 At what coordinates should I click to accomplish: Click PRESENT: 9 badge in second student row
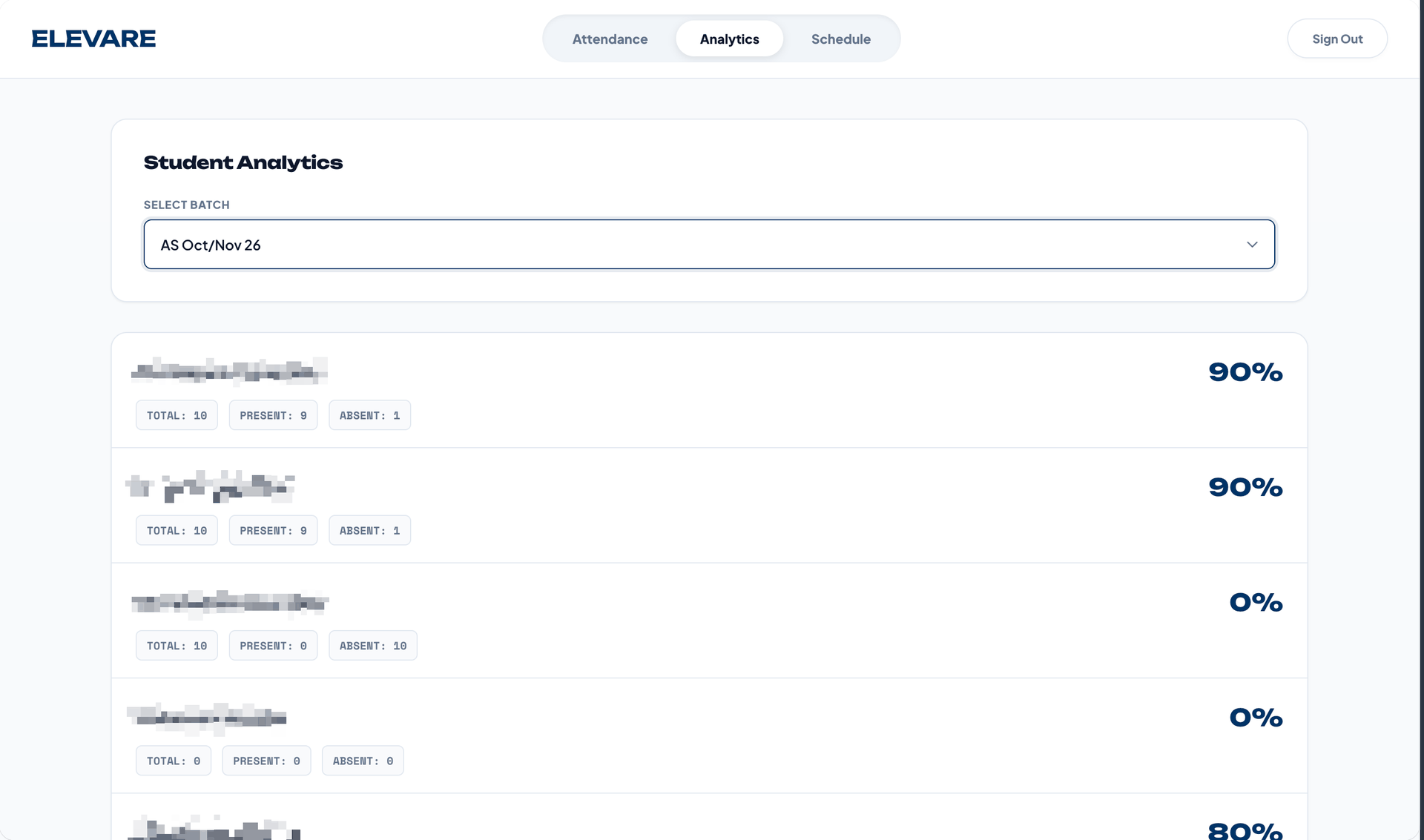273,530
